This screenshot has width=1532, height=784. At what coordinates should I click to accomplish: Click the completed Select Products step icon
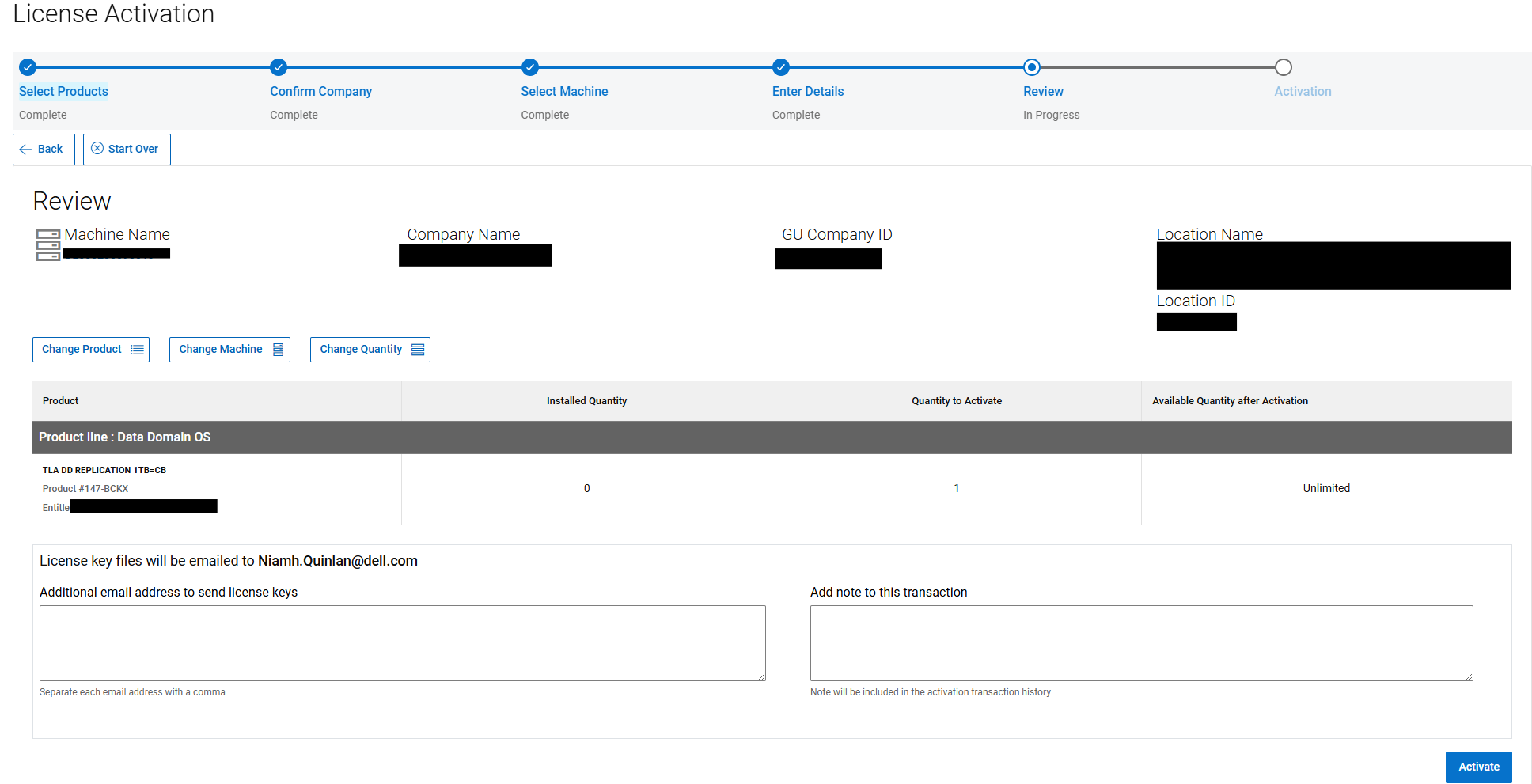point(28,67)
